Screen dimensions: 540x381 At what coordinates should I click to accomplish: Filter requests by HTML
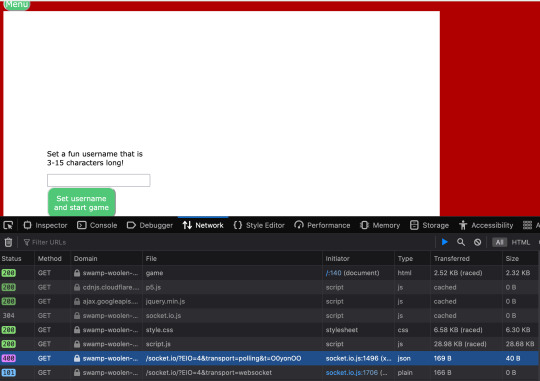[520, 243]
